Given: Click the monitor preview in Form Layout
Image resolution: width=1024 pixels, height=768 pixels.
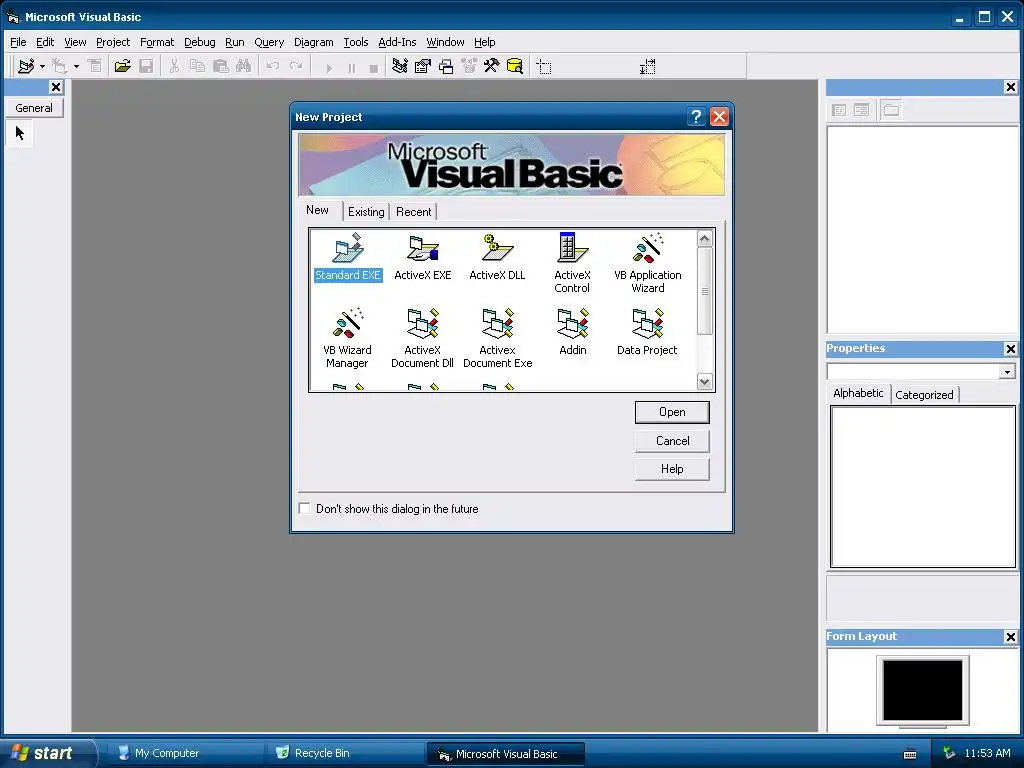Looking at the screenshot, I should (x=922, y=691).
